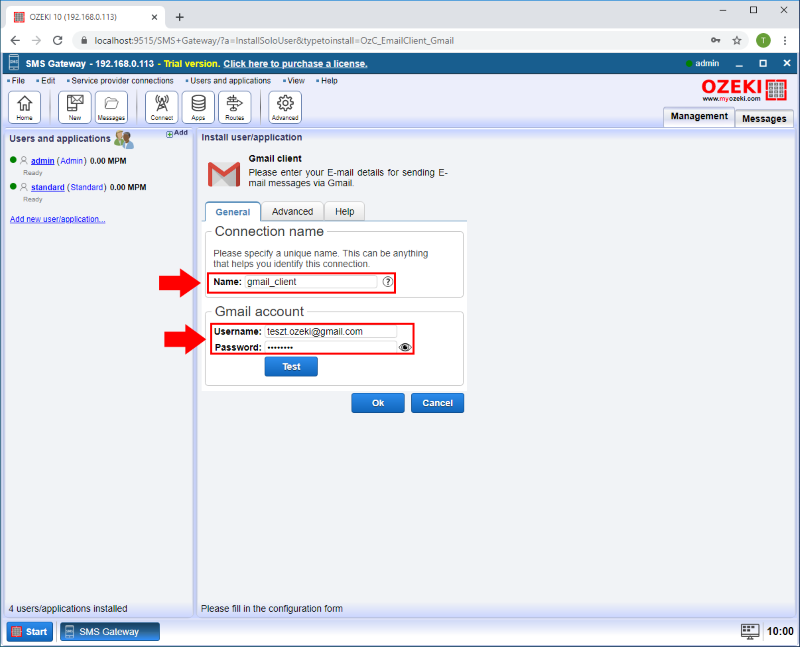This screenshot has width=800, height=647.
Task: Click the Routes signpost toolbar icon
Action: click(x=235, y=107)
